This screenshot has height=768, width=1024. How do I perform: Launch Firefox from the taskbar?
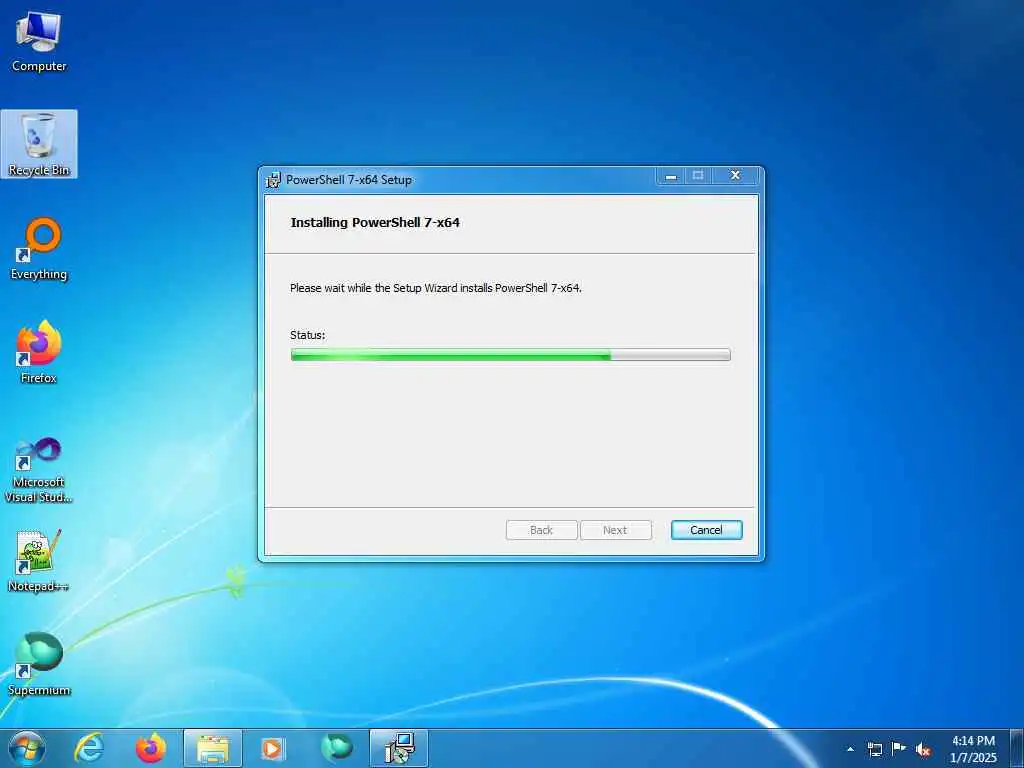(x=150, y=748)
